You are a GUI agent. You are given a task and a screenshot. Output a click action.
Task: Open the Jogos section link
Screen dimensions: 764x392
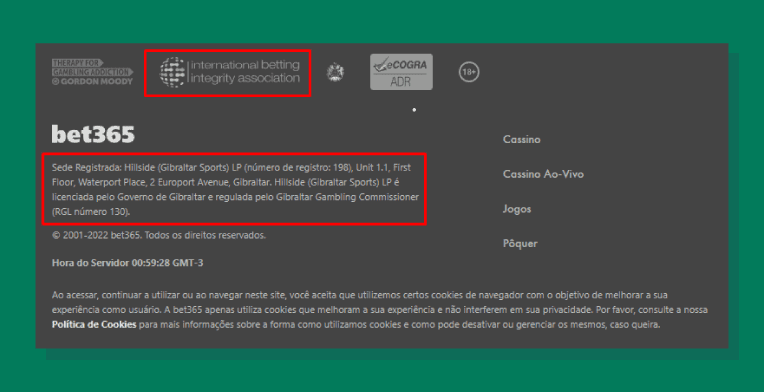pyautogui.click(x=516, y=209)
